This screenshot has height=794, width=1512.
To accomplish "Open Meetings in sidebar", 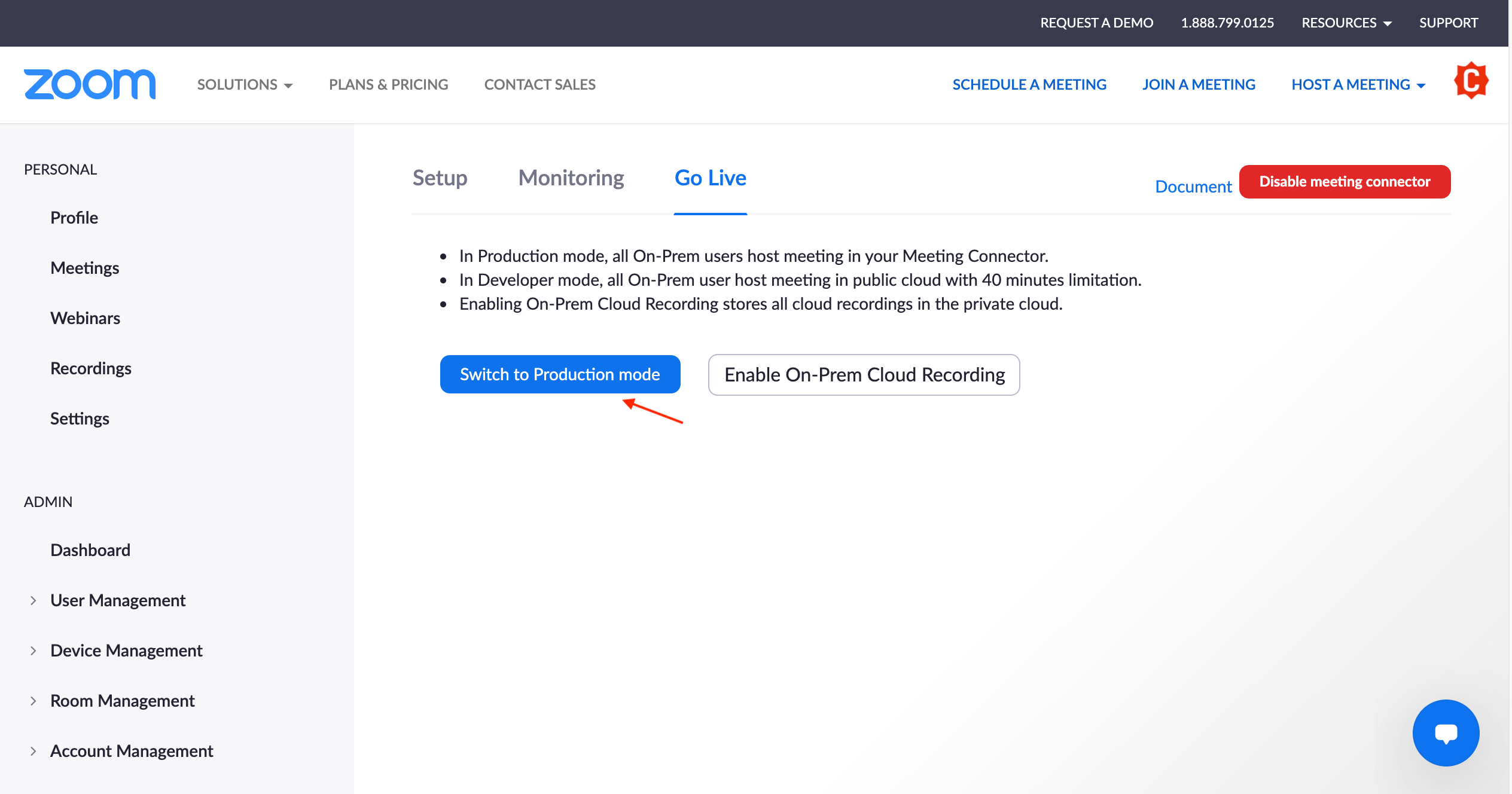I will [x=84, y=268].
